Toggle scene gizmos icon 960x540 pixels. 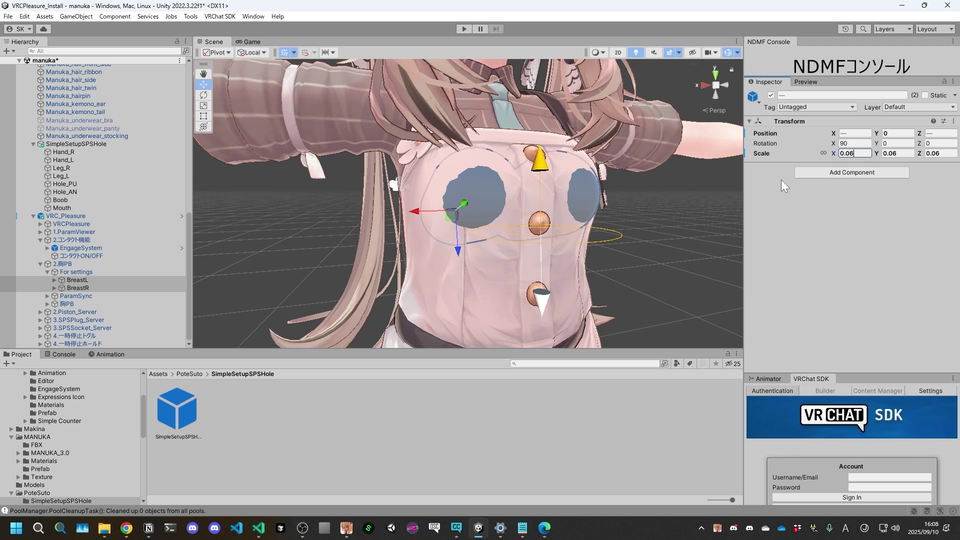tap(728, 53)
